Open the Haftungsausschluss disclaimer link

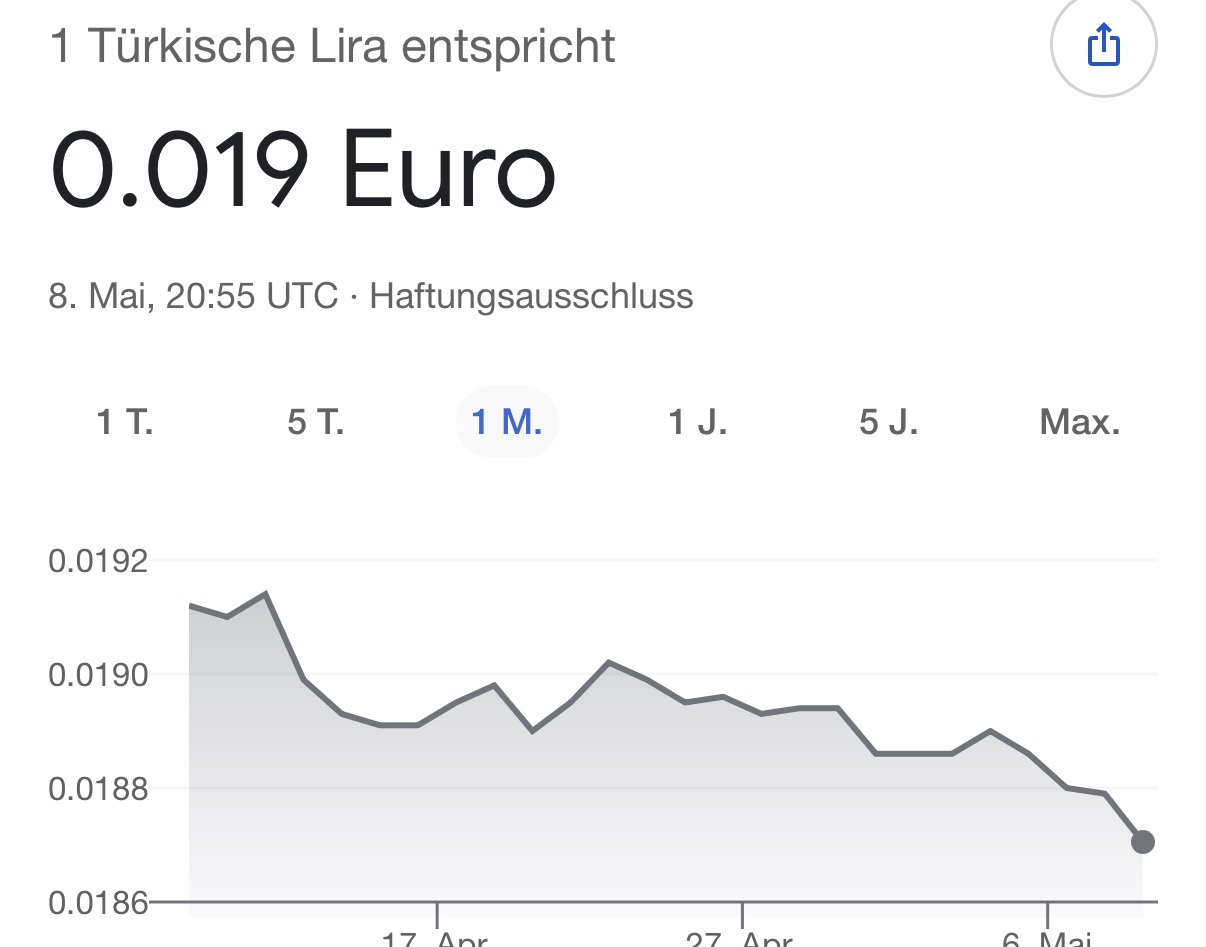point(531,297)
